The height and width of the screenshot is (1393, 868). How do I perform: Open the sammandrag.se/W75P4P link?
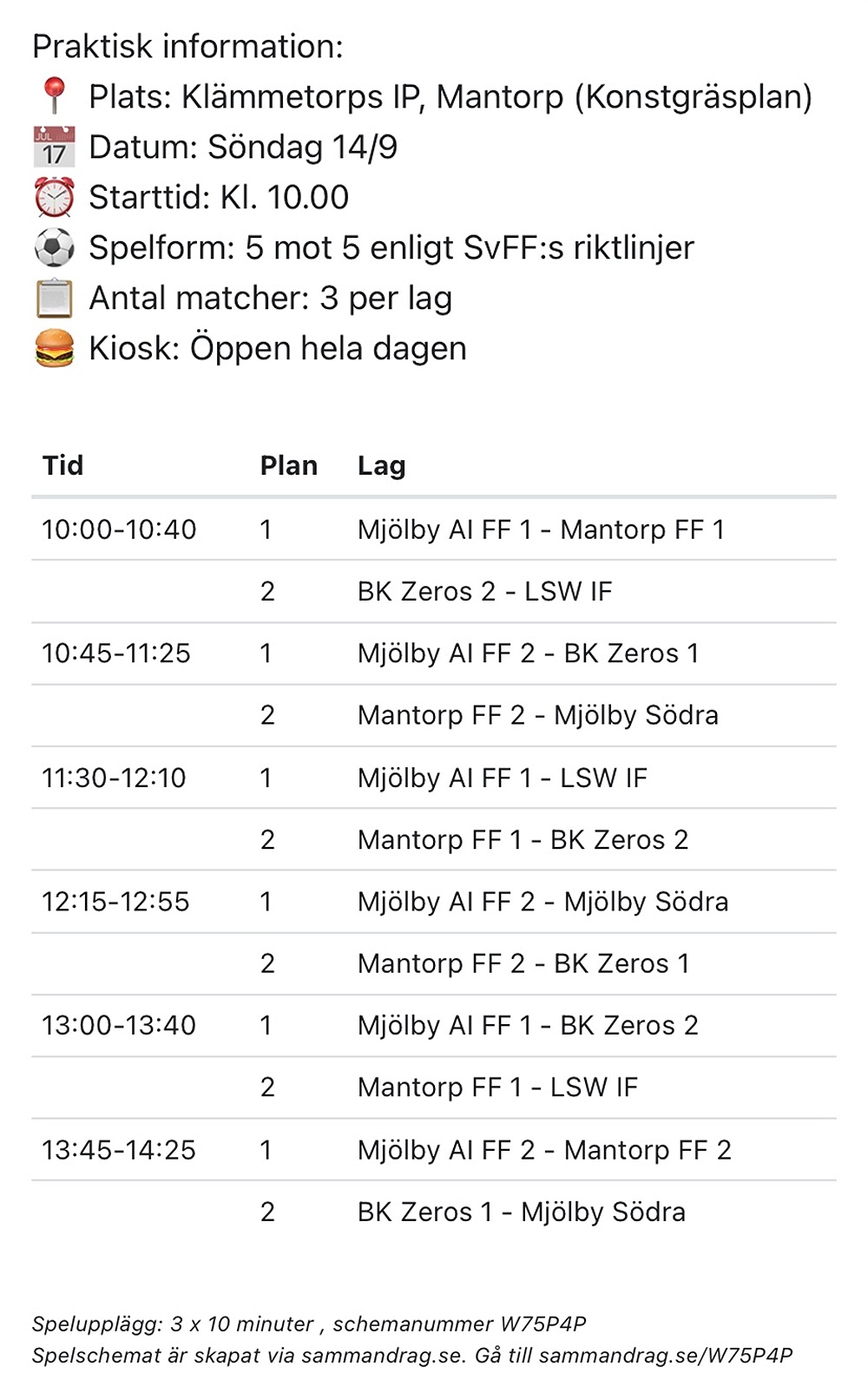[665, 1355]
